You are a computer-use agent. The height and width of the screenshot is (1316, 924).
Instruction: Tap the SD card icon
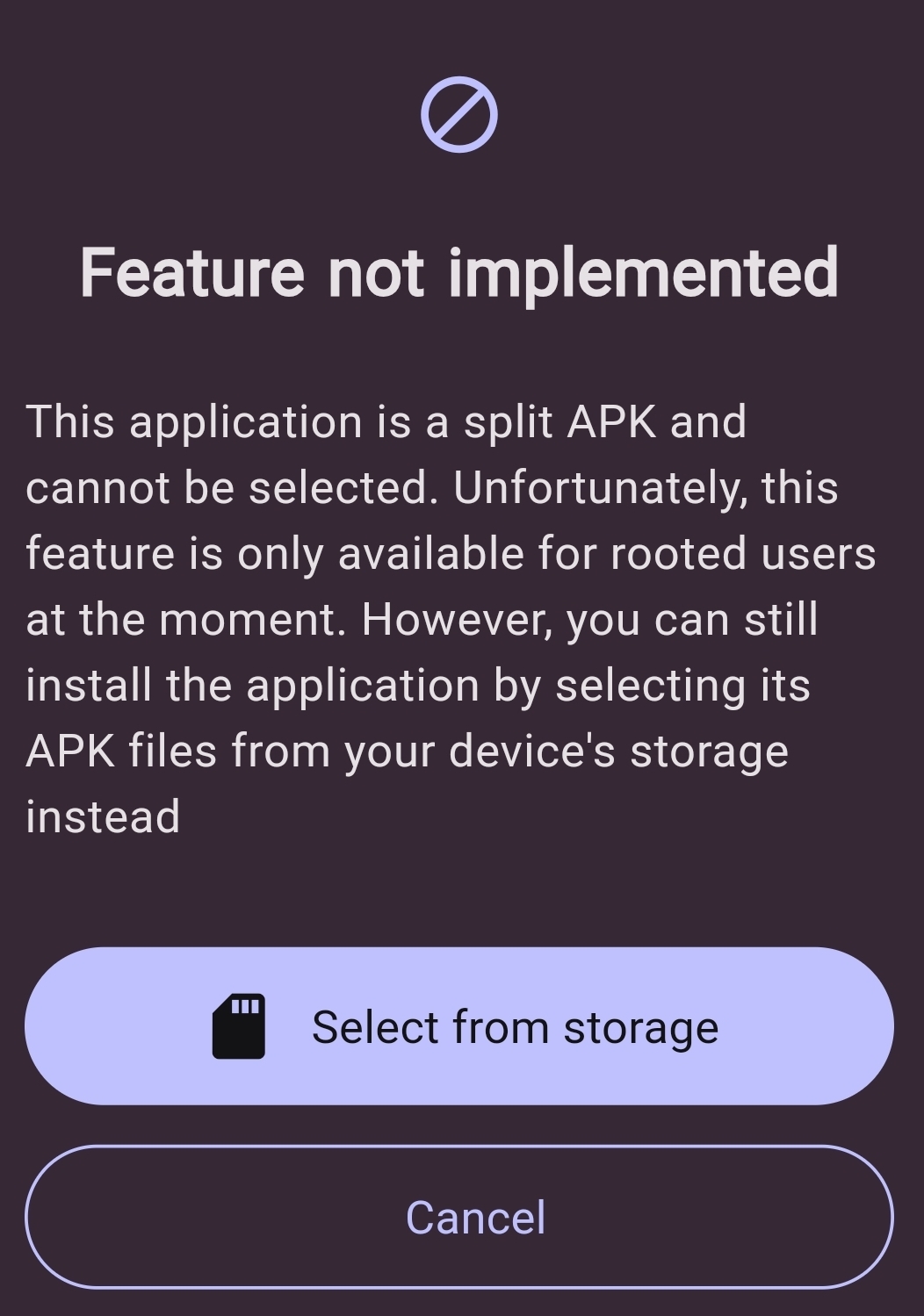(x=239, y=1026)
